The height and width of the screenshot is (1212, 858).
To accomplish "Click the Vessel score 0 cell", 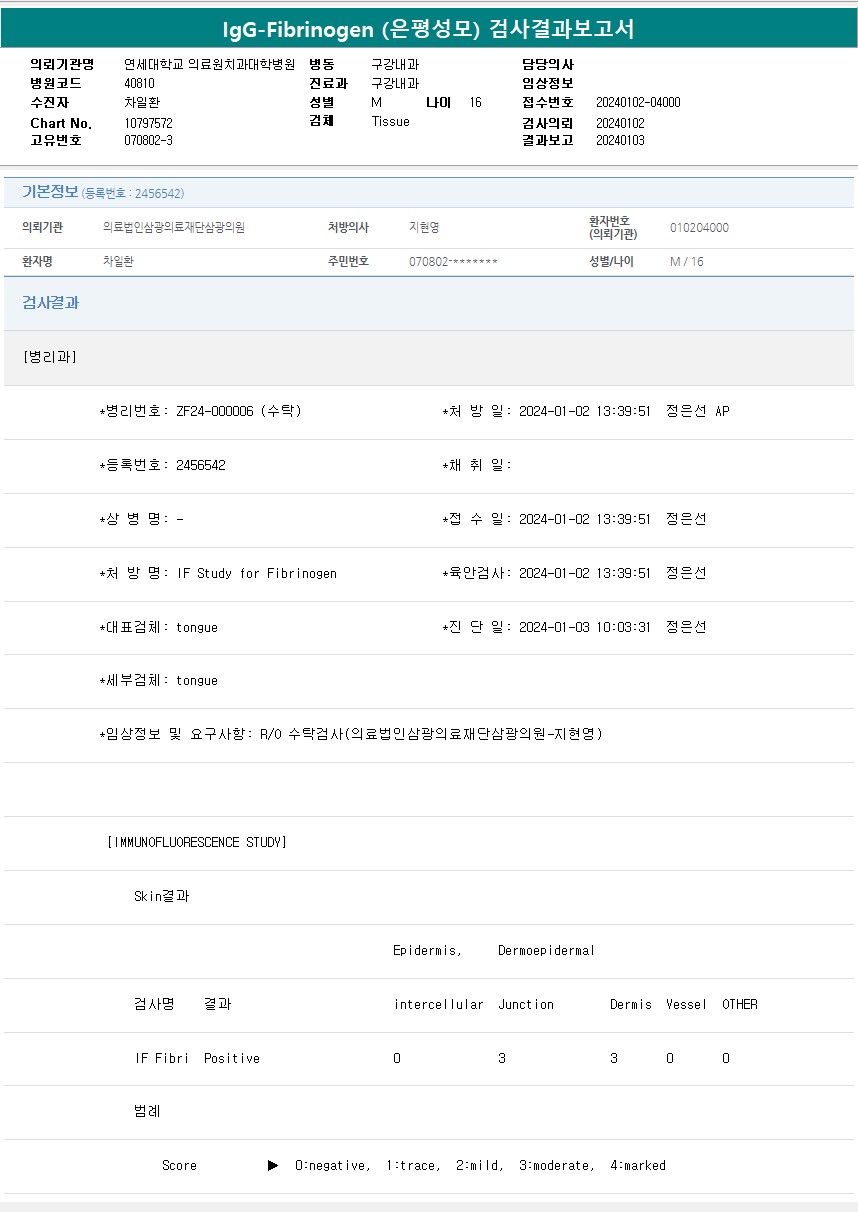I will [670, 1058].
